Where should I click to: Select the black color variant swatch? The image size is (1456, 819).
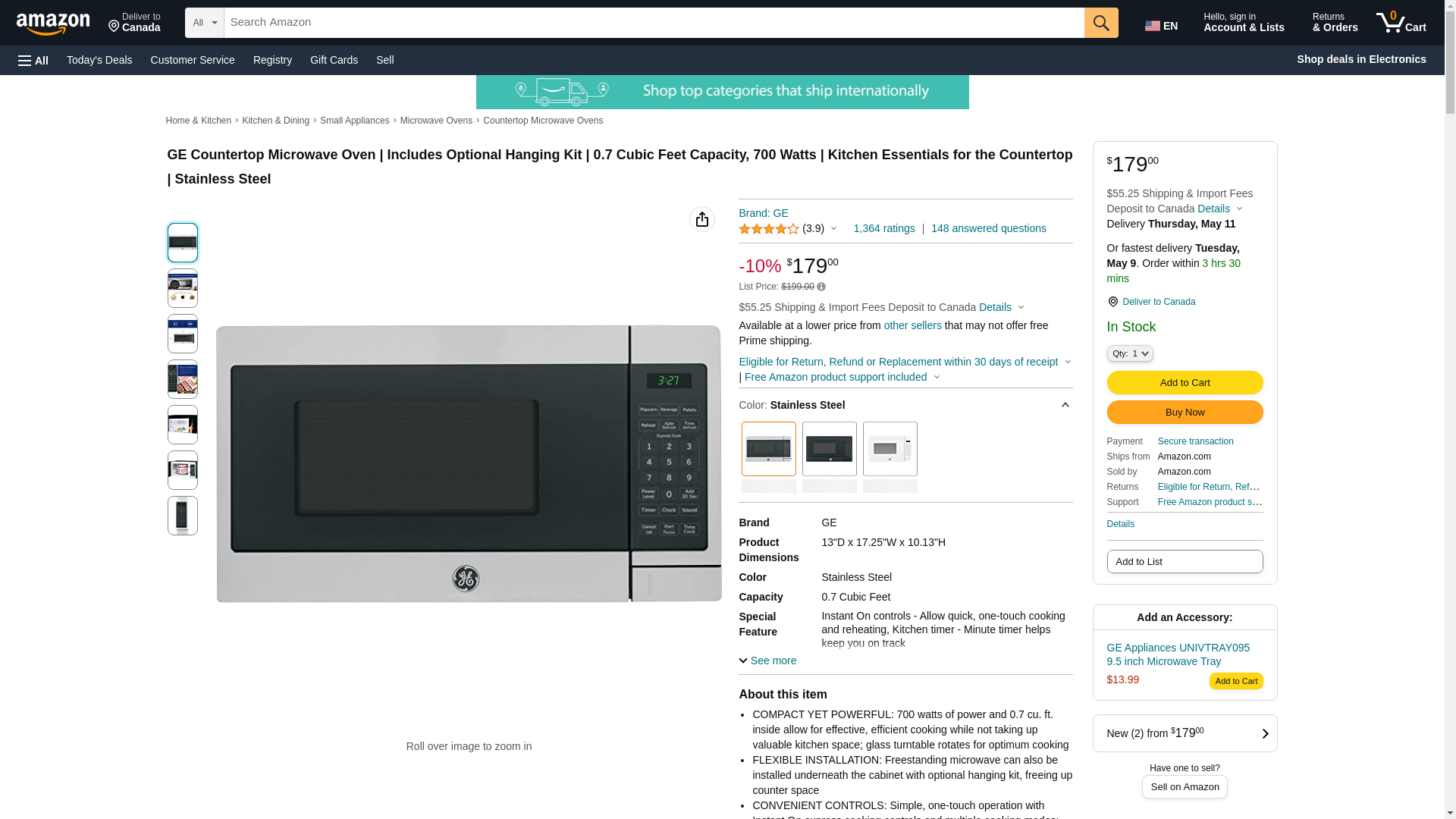(x=829, y=449)
